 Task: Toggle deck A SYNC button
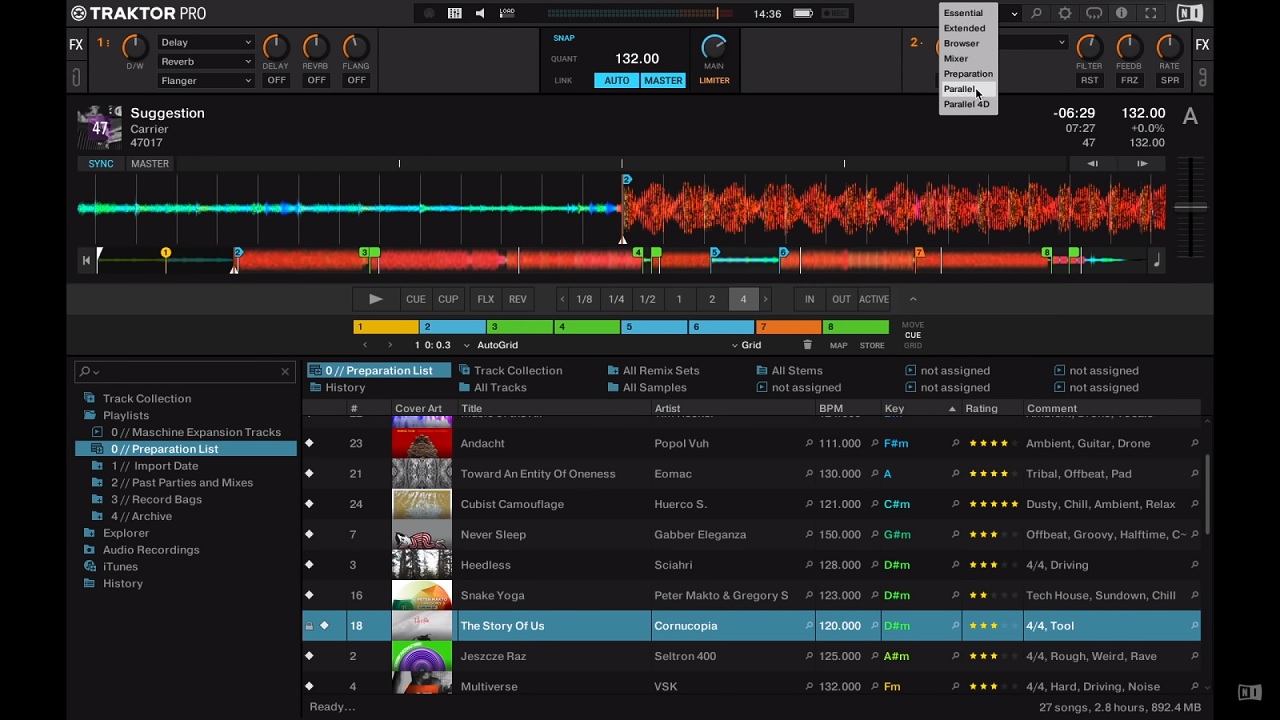(101, 164)
